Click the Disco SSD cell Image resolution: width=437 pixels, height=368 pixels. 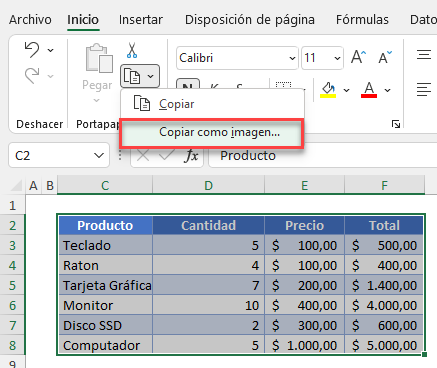105,325
